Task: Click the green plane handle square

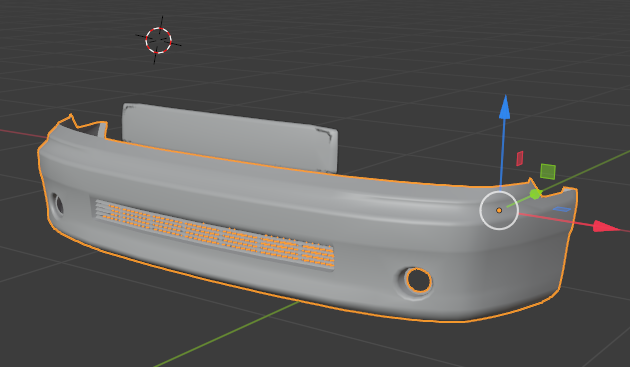Action: point(548,171)
